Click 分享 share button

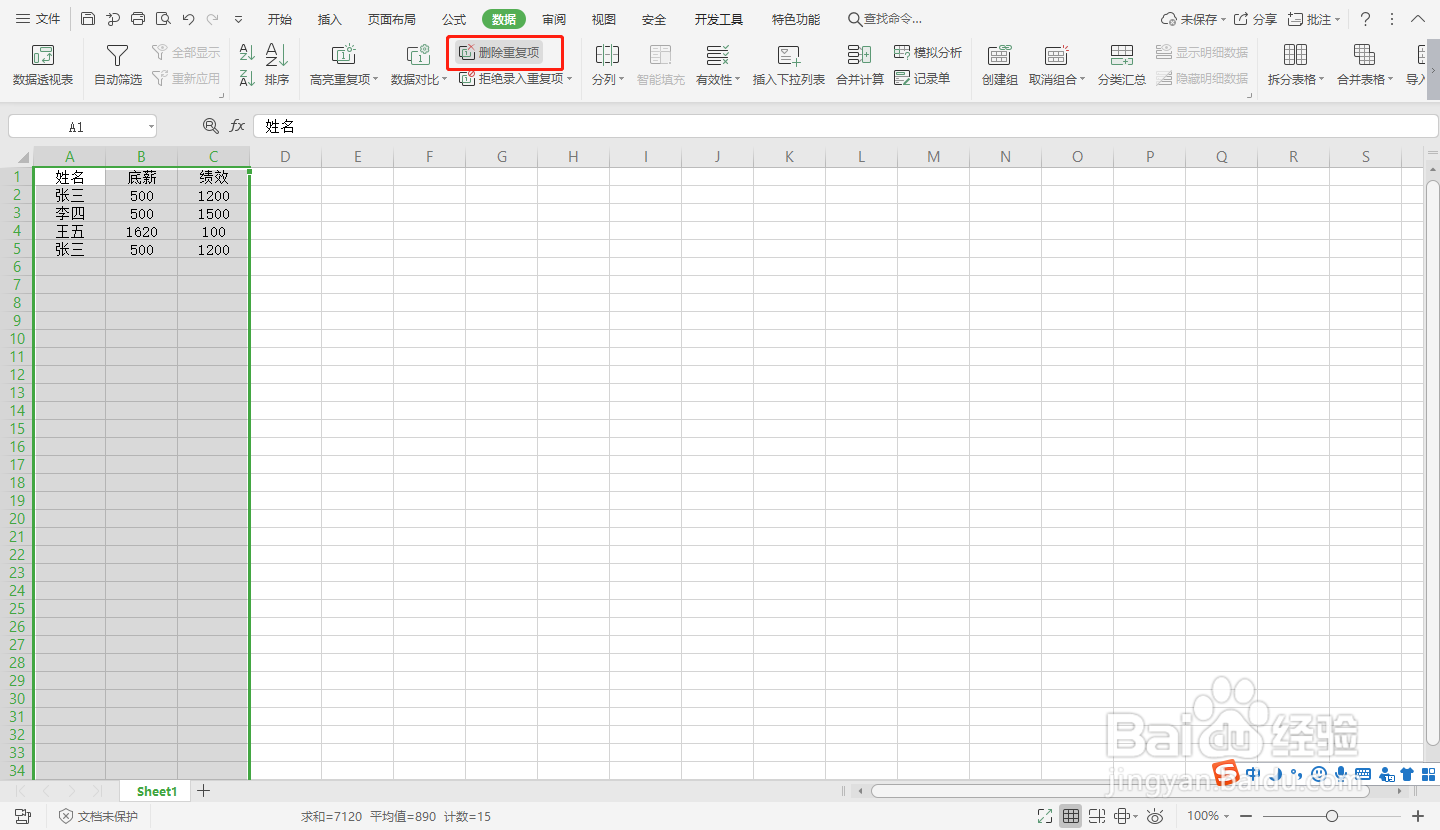(1256, 19)
